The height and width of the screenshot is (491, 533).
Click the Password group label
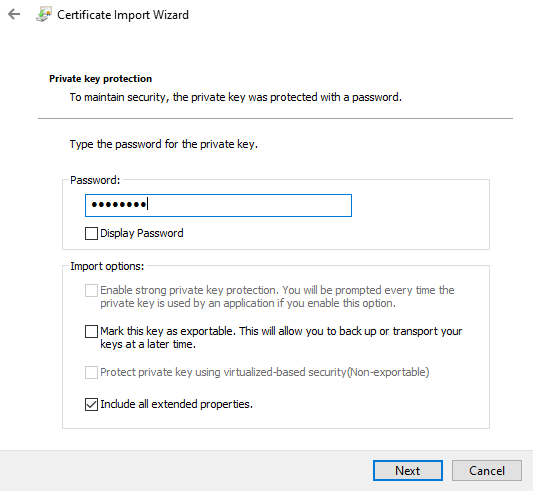point(95,180)
